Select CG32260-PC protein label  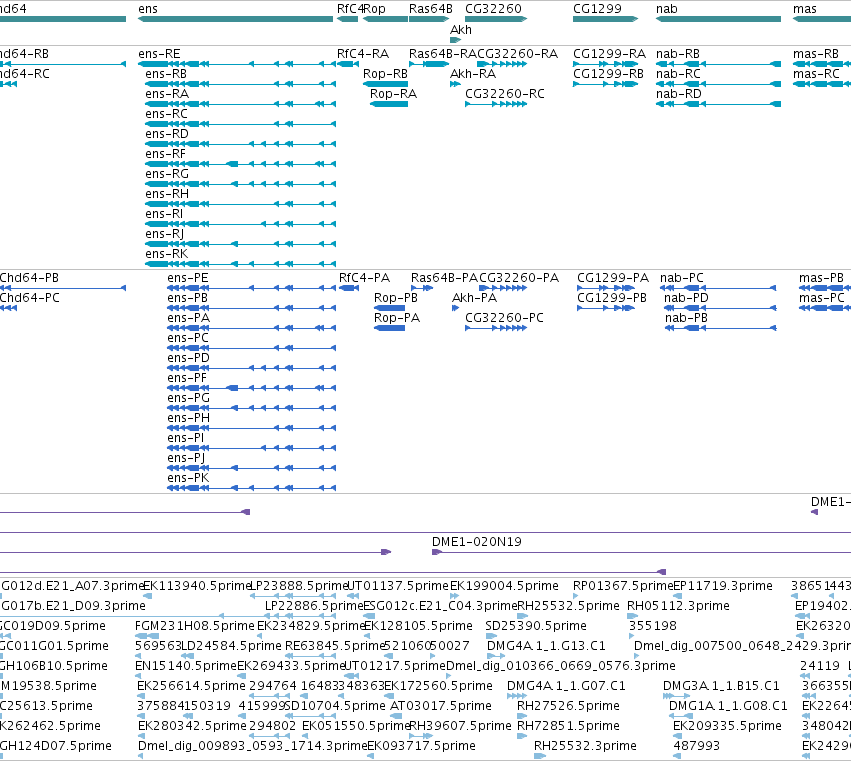point(504,318)
